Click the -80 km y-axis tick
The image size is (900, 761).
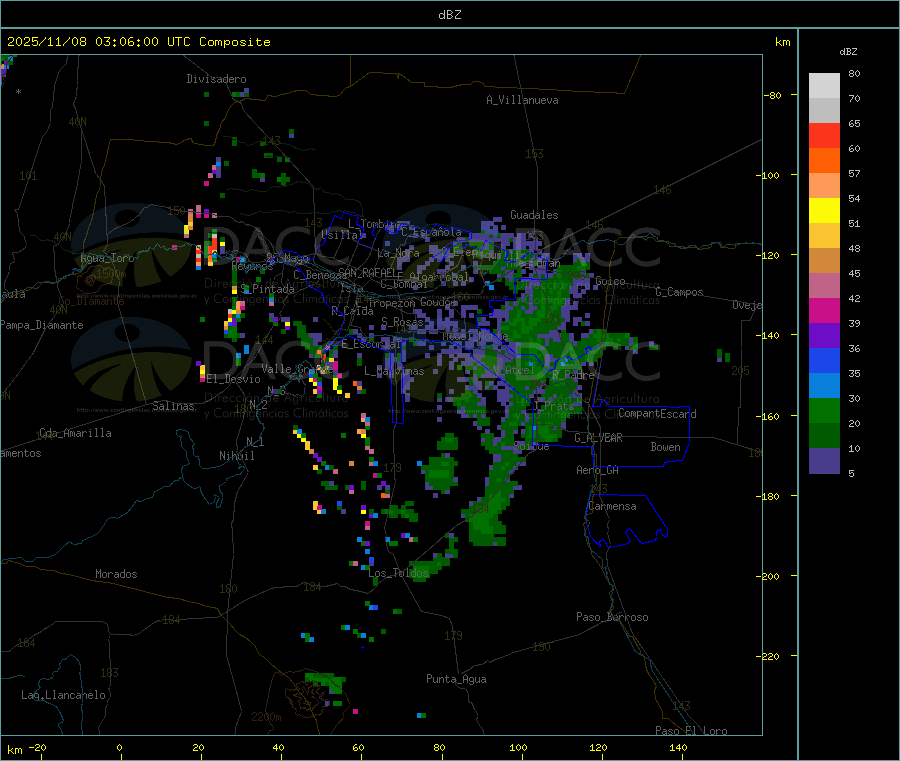pyautogui.click(x=773, y=95)
